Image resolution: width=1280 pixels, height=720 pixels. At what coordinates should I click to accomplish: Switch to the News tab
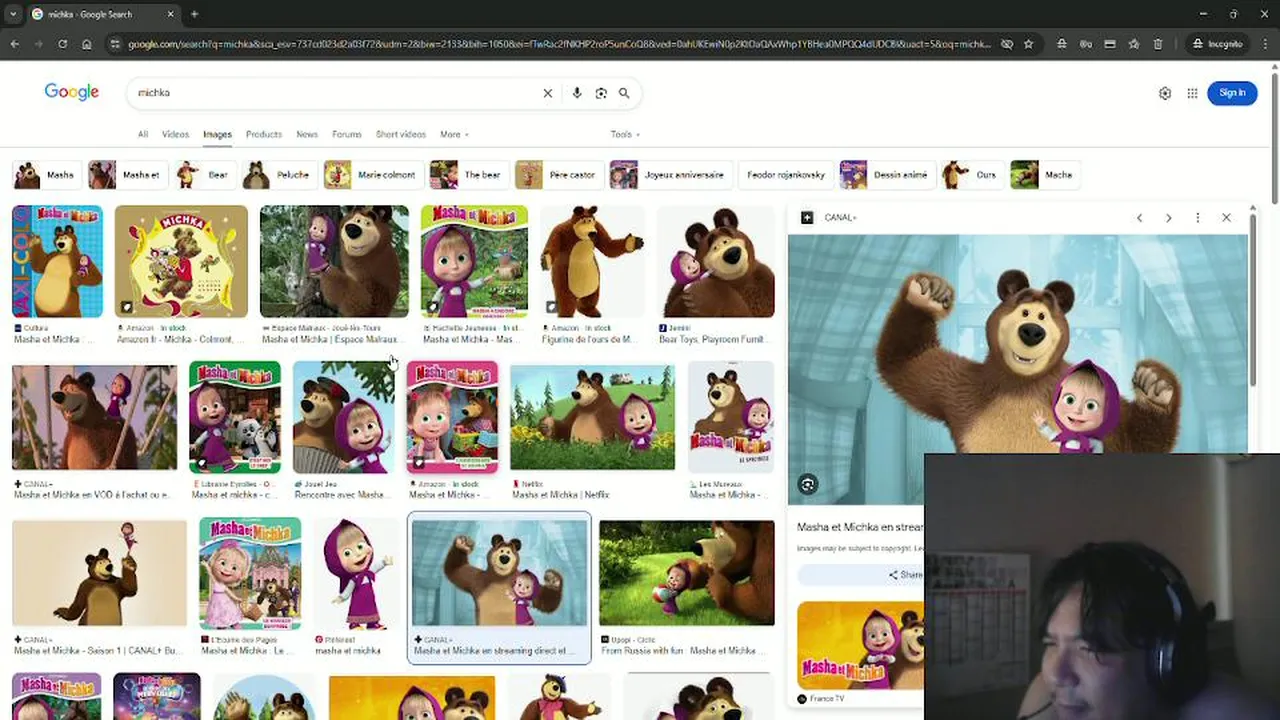(x=307, y=134)
